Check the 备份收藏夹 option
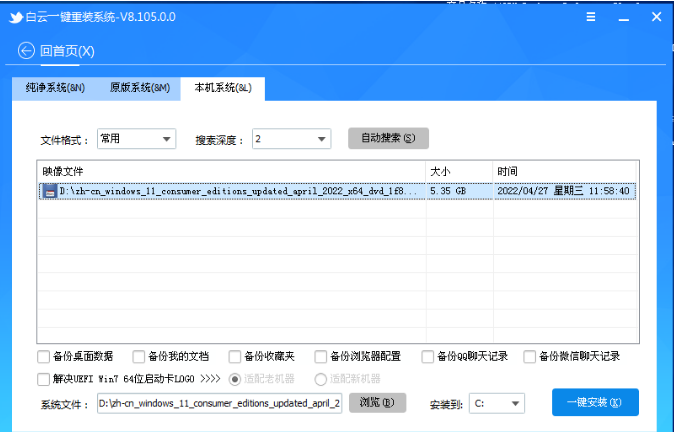 coord(234,356)
